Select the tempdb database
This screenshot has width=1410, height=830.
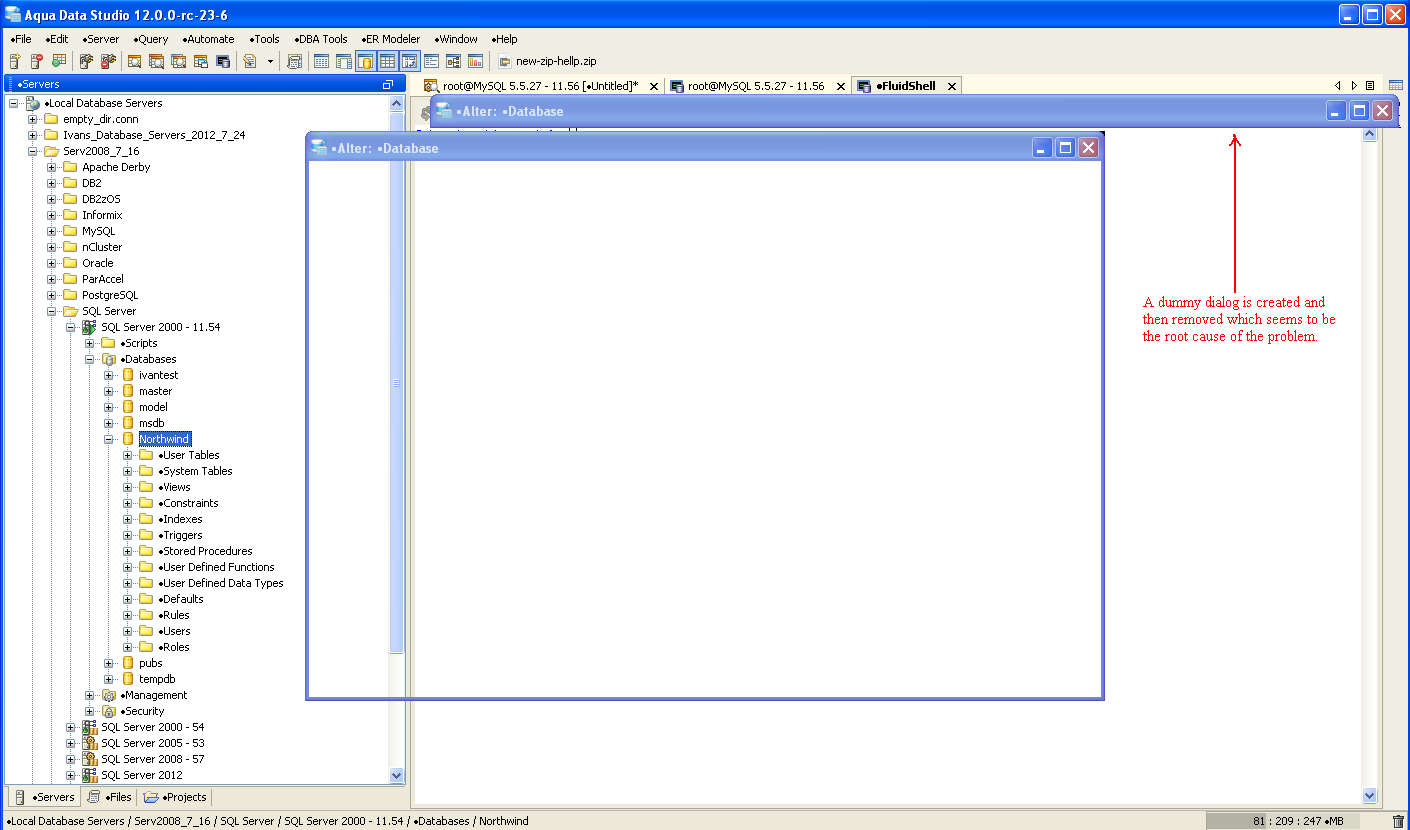pyautogui.click(x=158, y=679)
